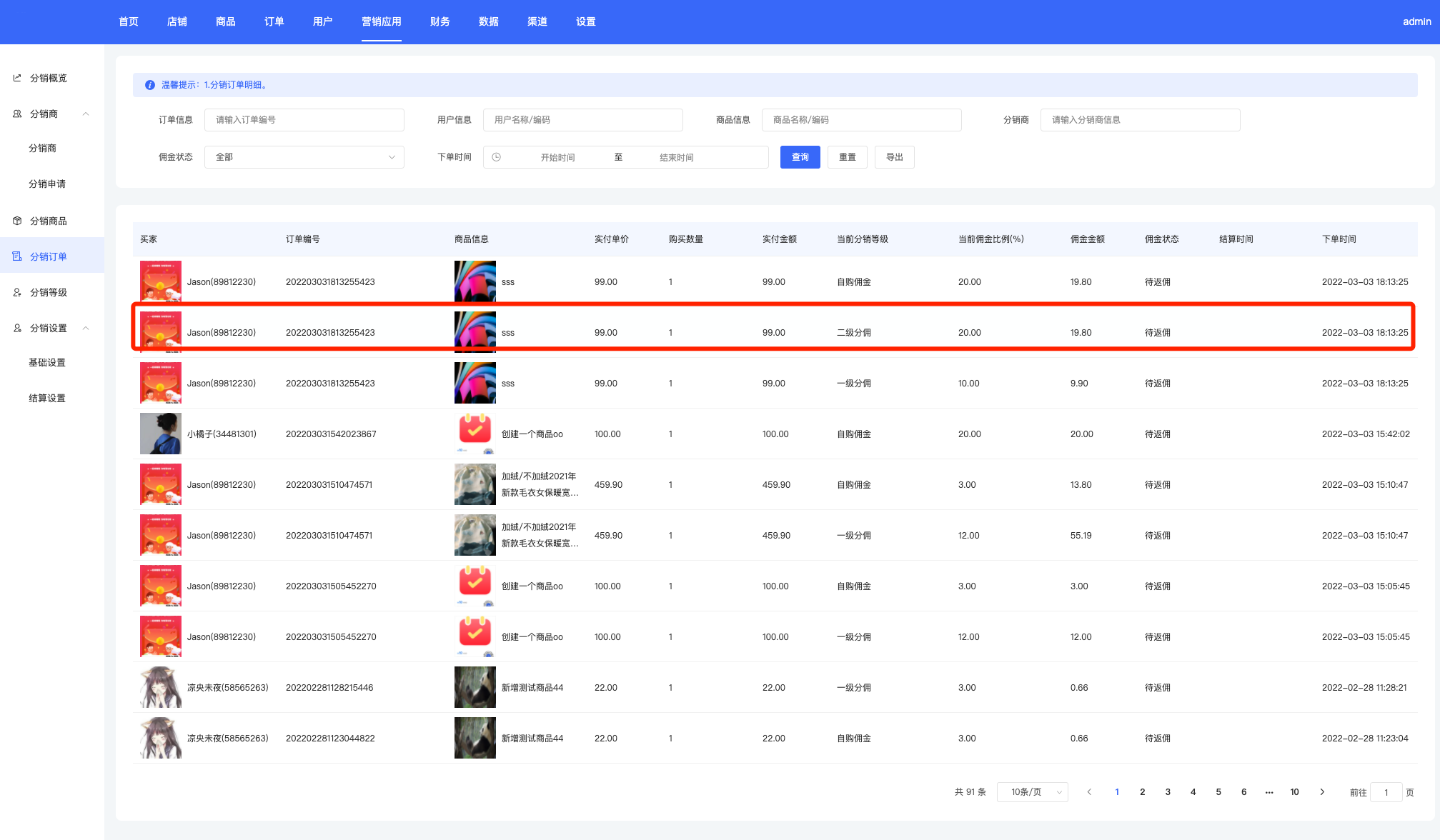Click the 导出 export button

pyautogui.click(x=894, y=157)
